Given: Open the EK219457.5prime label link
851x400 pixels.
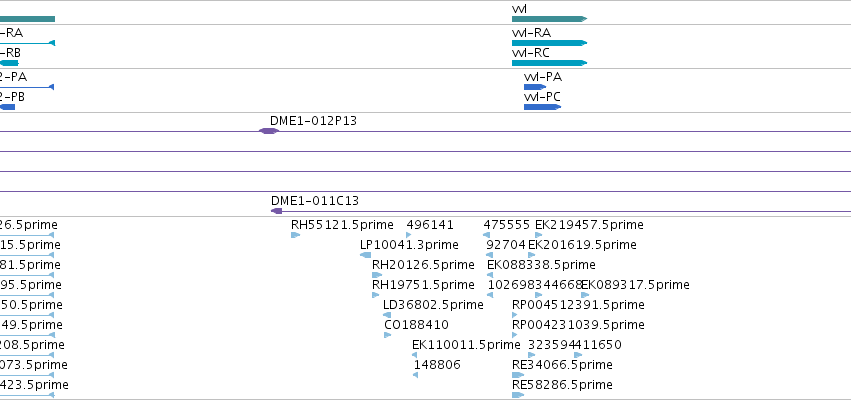Looking at the screenshot, I should point(589,225).
